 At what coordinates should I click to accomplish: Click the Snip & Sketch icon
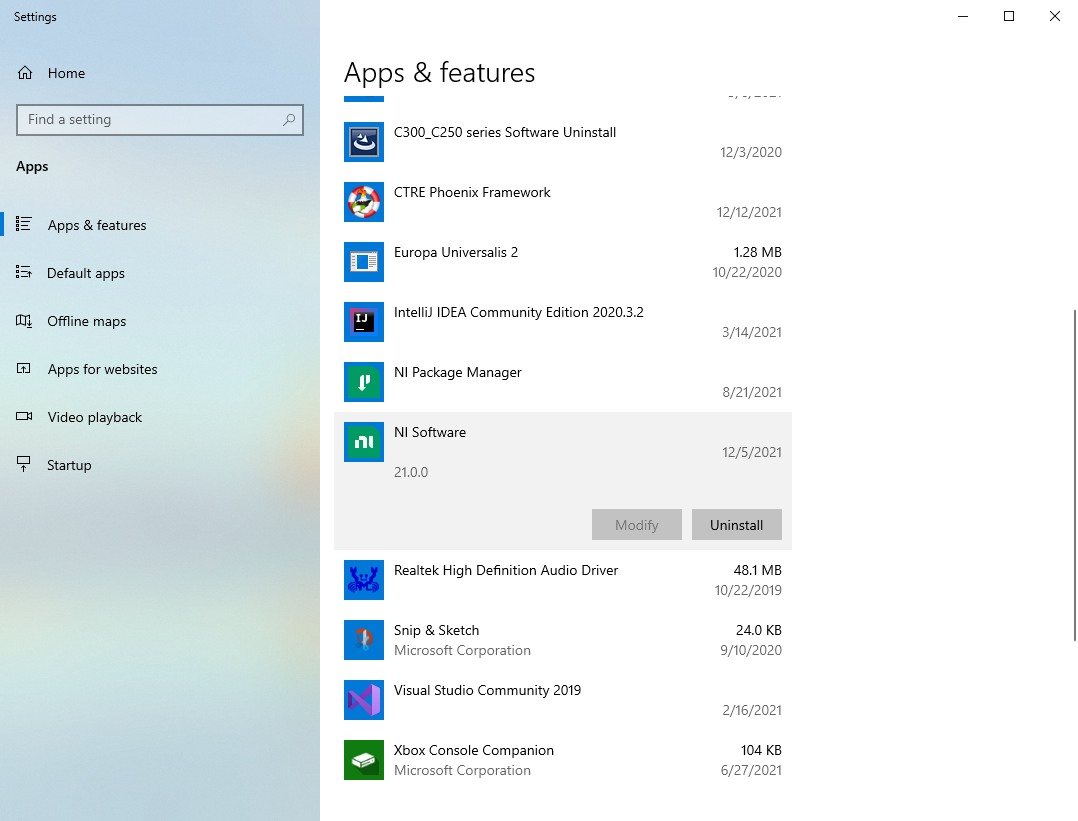click(363, 640)
